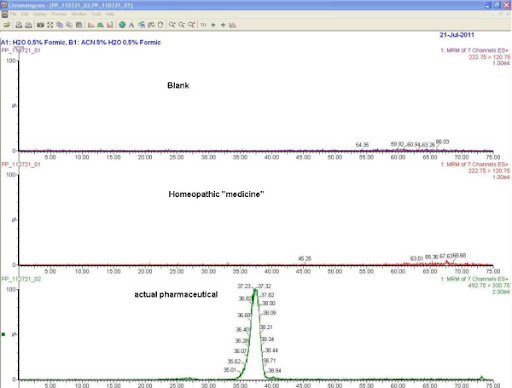Click the first magnifier zoom icon
The height and width of the screenshot is (388, 512).
(172, 25)
